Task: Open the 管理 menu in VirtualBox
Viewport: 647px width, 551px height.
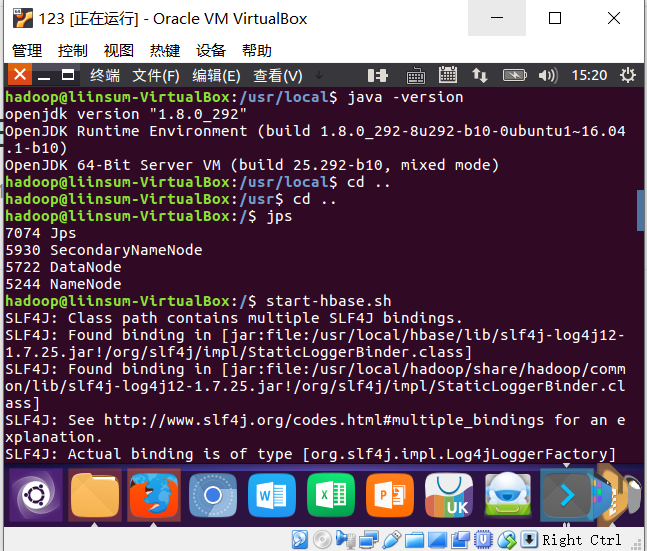Action: coord(27,50)
